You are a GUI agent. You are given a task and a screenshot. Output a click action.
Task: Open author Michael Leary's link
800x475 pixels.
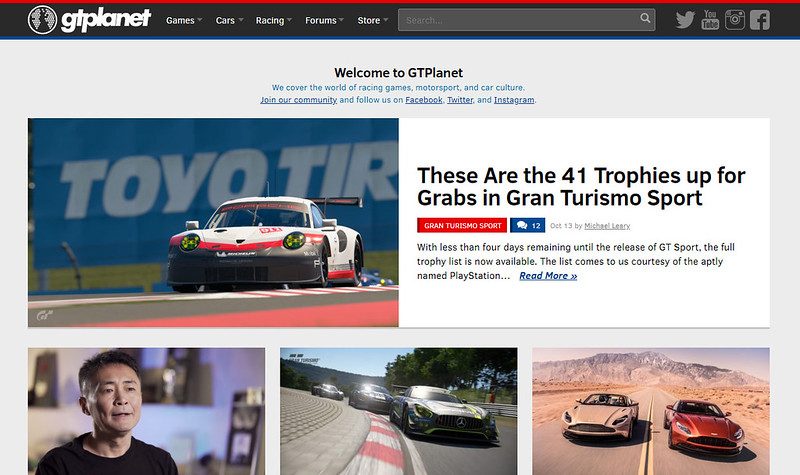607,226
